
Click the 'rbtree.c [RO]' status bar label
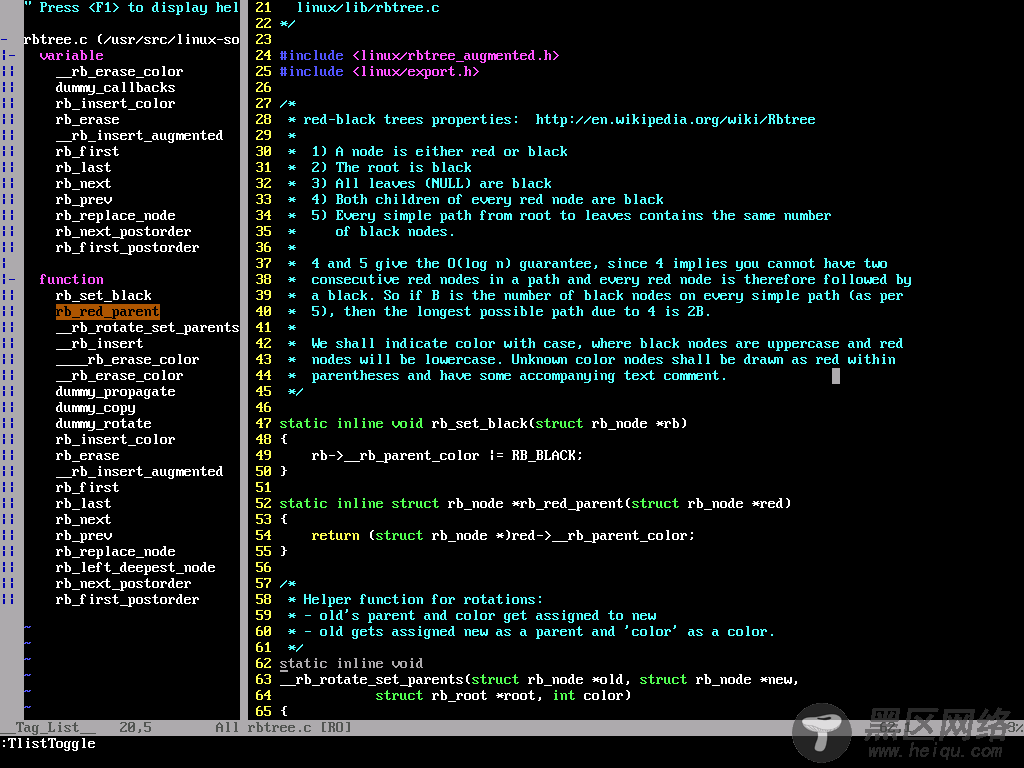pos(299,728)
